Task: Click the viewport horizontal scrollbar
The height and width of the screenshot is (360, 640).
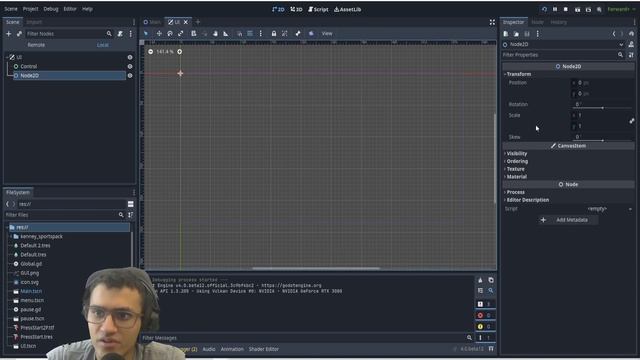Action: point(316,268)
